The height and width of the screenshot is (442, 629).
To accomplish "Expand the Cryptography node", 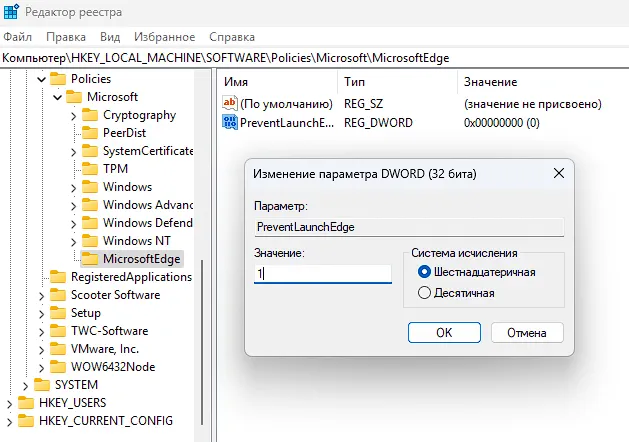I will (73, 116).
